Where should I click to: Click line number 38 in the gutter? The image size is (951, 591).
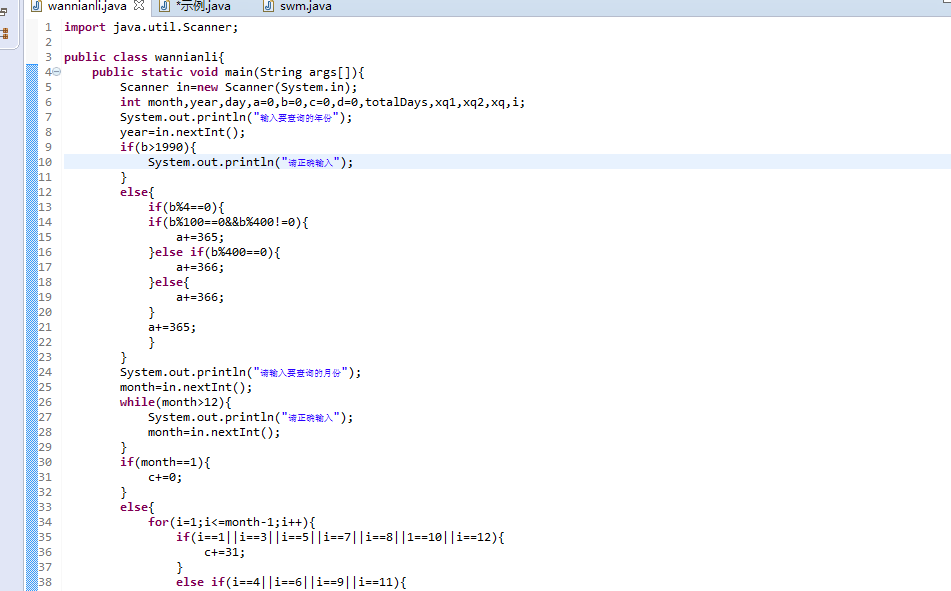point(45,582)
